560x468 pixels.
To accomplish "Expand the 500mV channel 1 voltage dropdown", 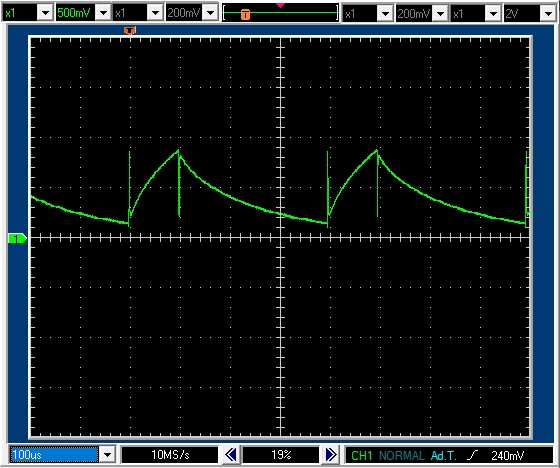I will 104,13.
